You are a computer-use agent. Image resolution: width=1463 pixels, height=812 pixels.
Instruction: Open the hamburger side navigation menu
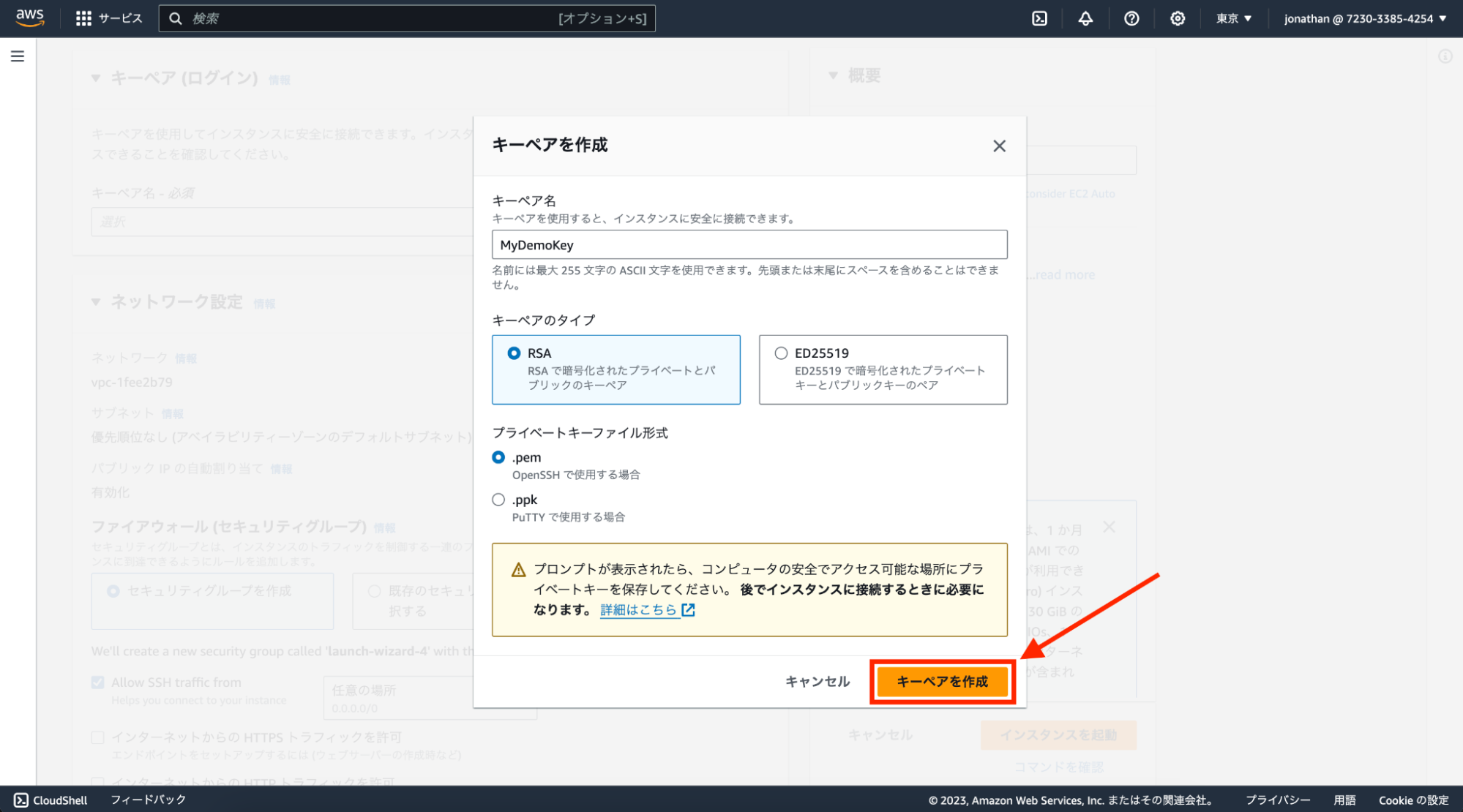pos(18,56)
